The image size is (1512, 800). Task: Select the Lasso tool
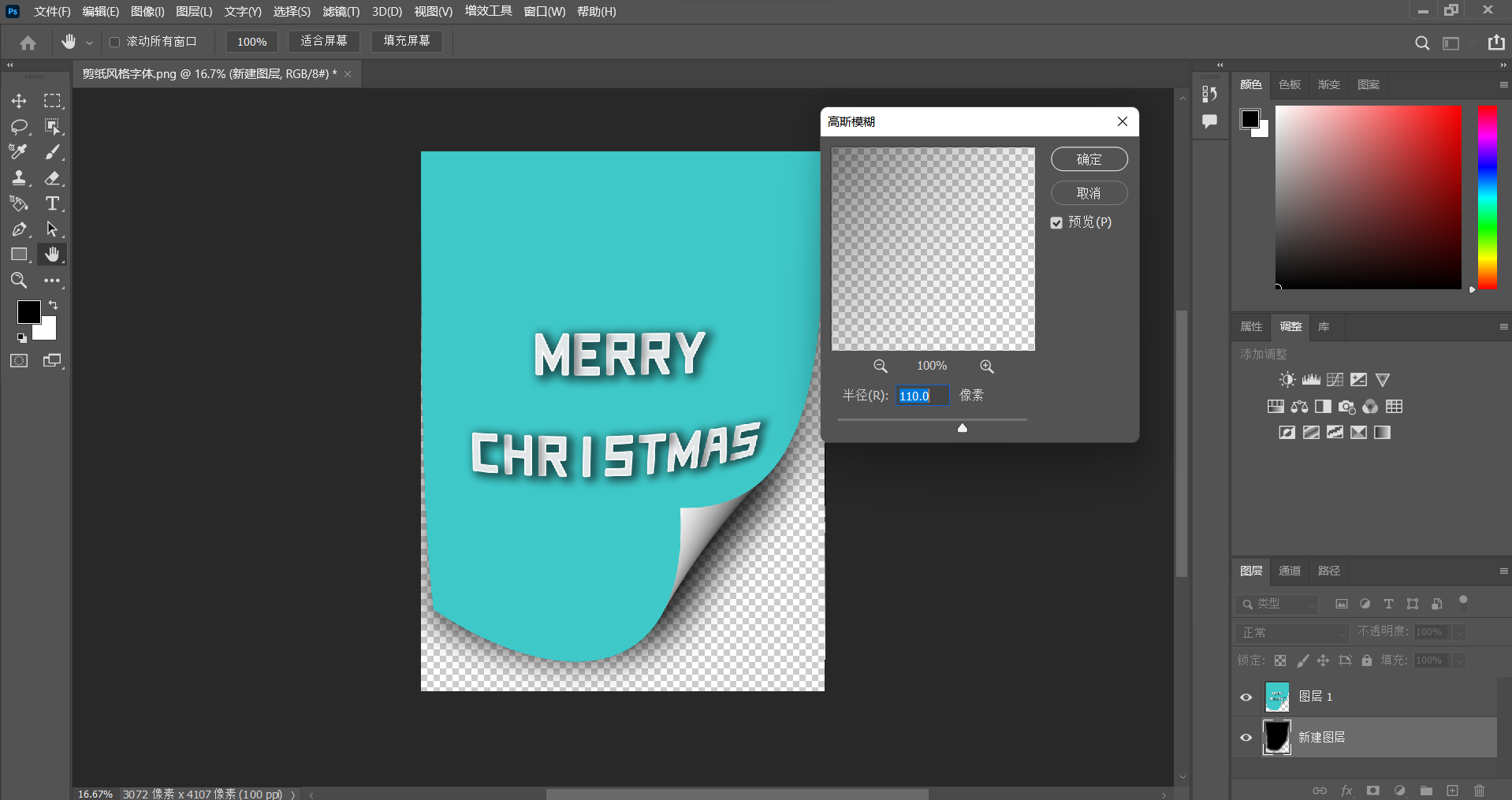pyautogui.click(x=19, y=127)
